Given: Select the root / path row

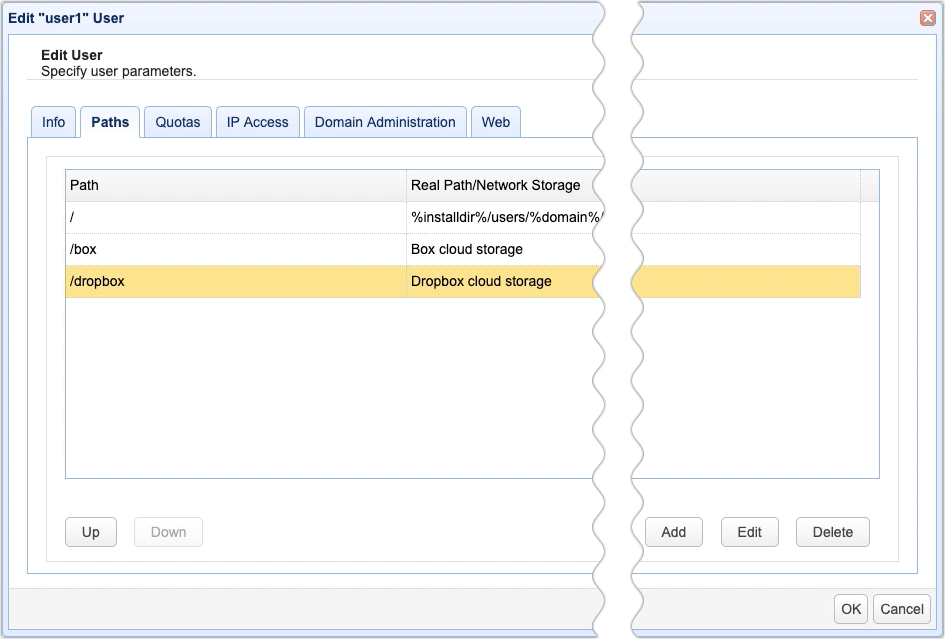Looking at the screenshot, I should [x=200, y=217].
